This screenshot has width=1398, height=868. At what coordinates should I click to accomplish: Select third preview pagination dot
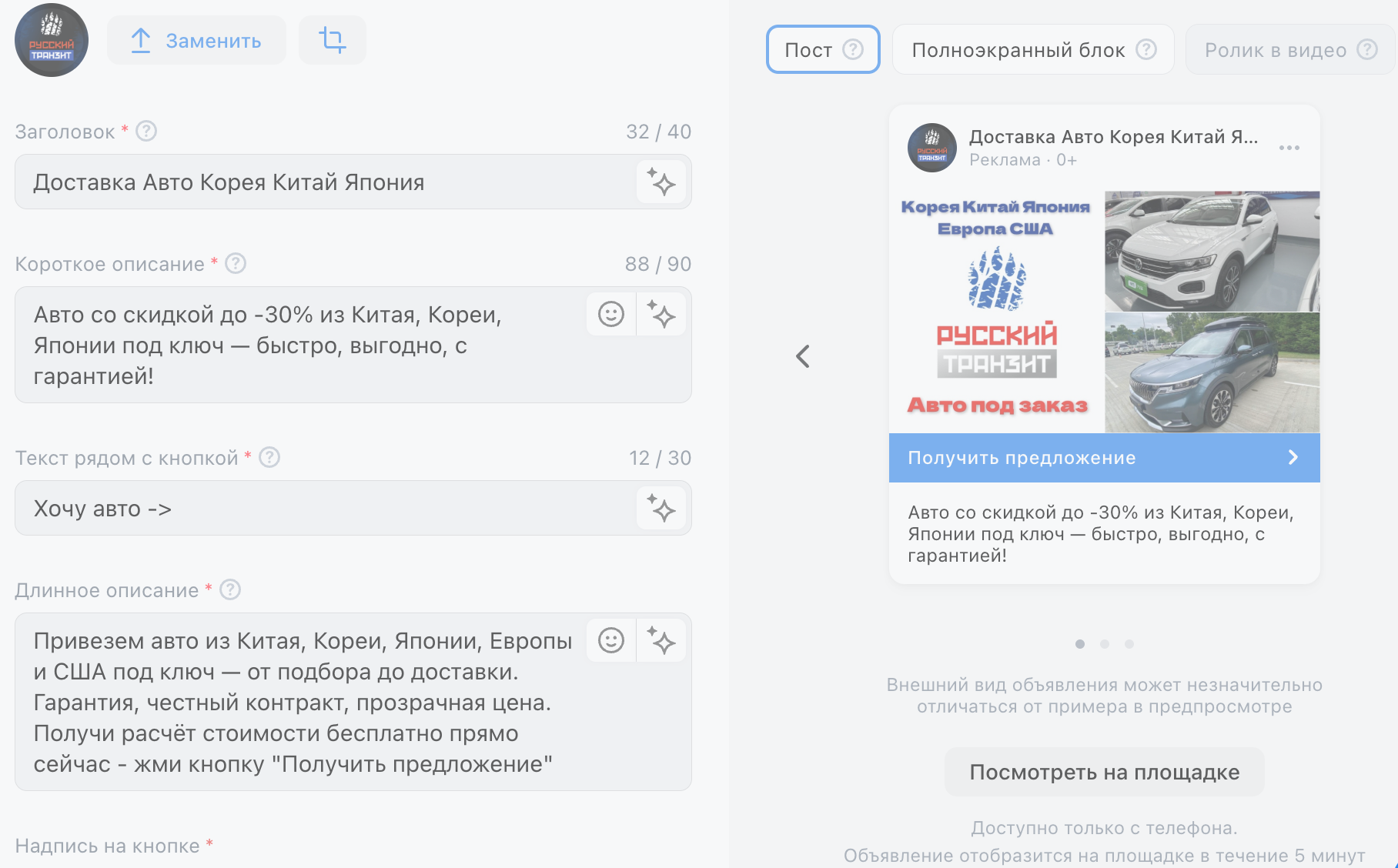tap(1129, 644)
